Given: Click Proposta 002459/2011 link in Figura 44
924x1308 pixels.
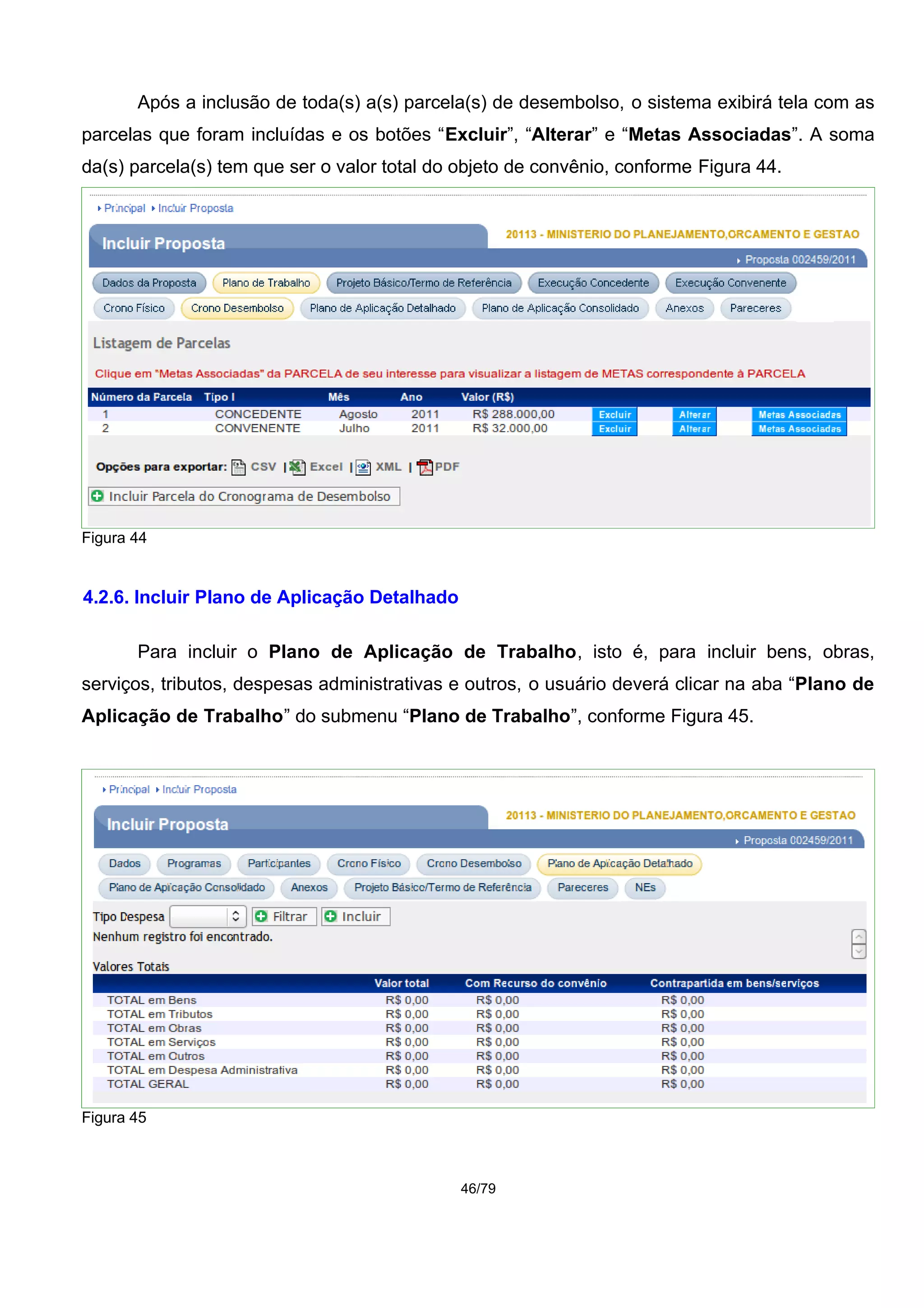Looking at the screenshot, I should (x=800, y=260).
